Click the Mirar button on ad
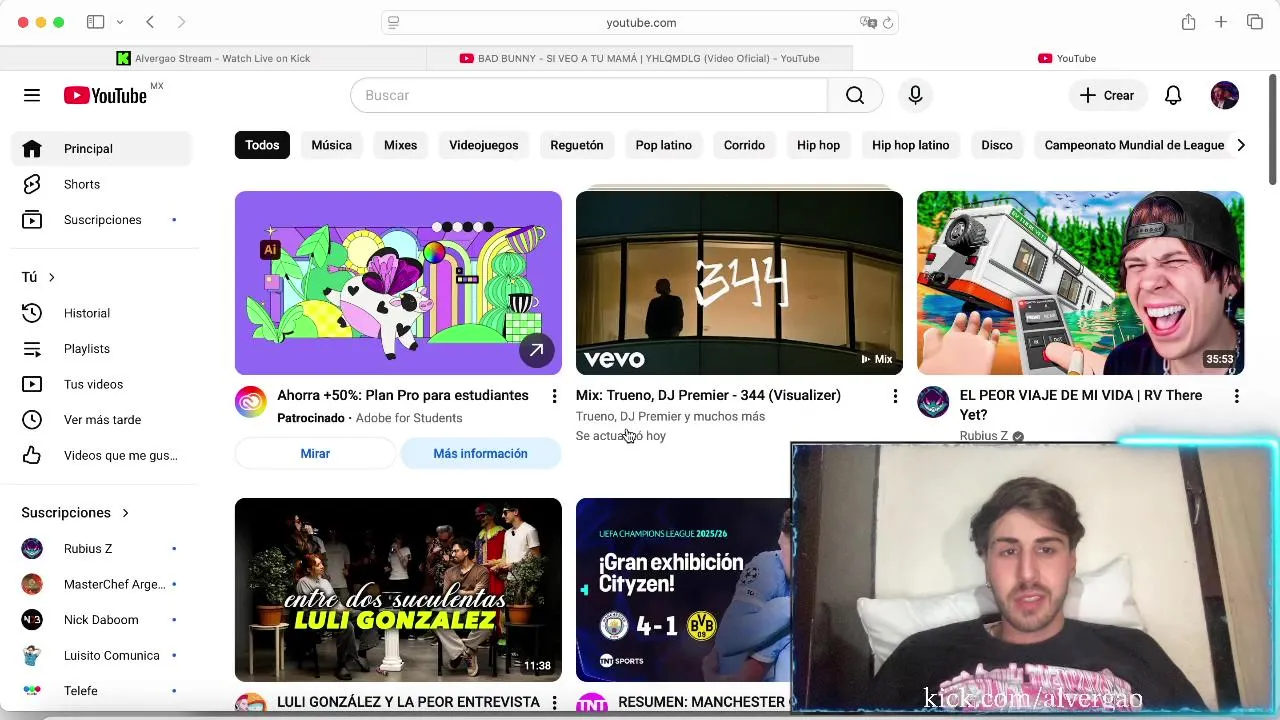 pos(315,454)
